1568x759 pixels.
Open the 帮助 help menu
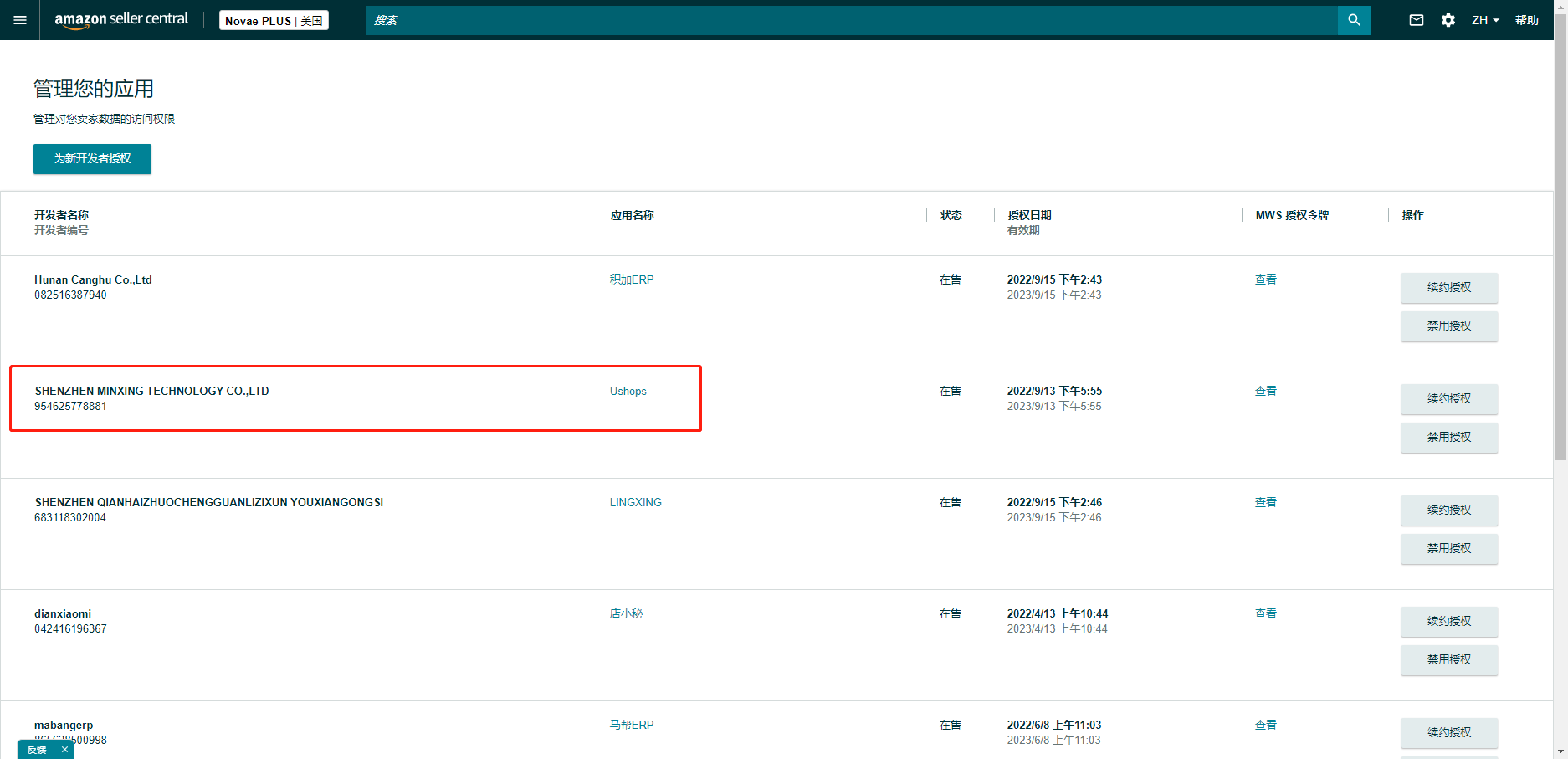click(1526, 20)
